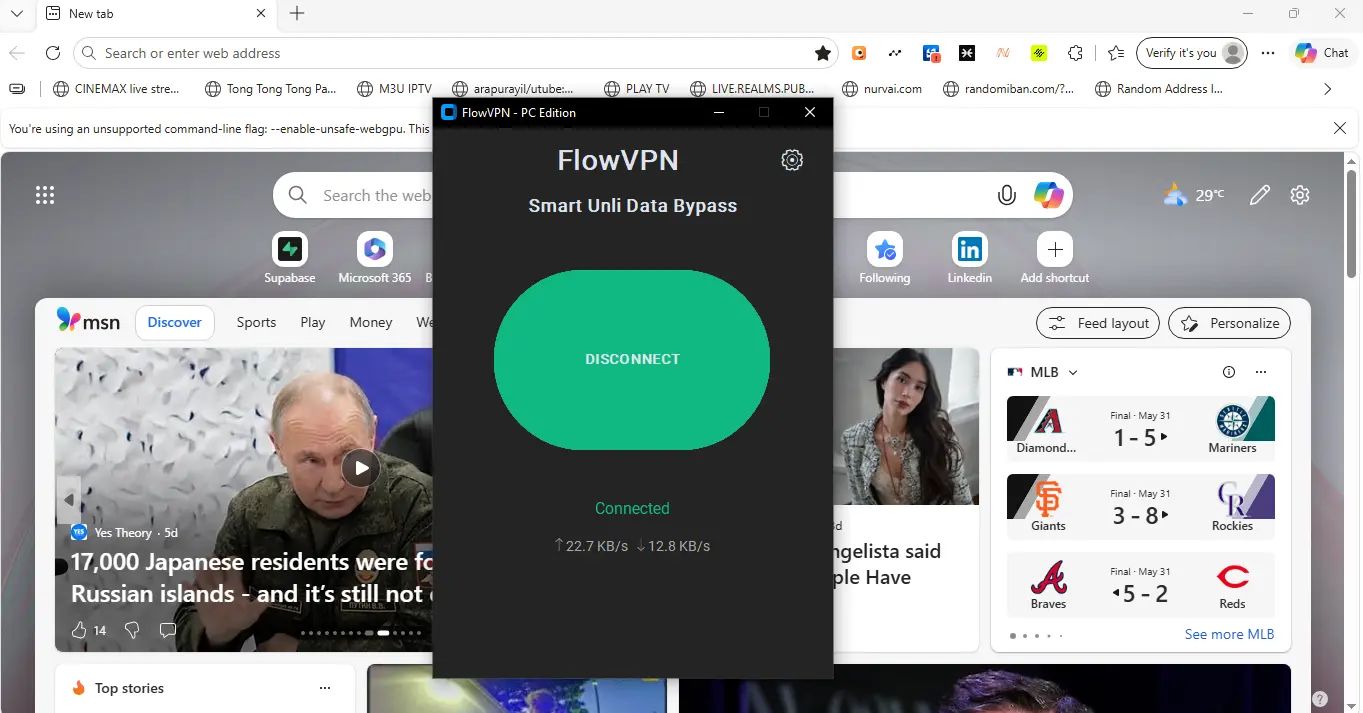Start voice search with the microphone
This screenshot has width=1363, height=713.
pos(1007,196)
